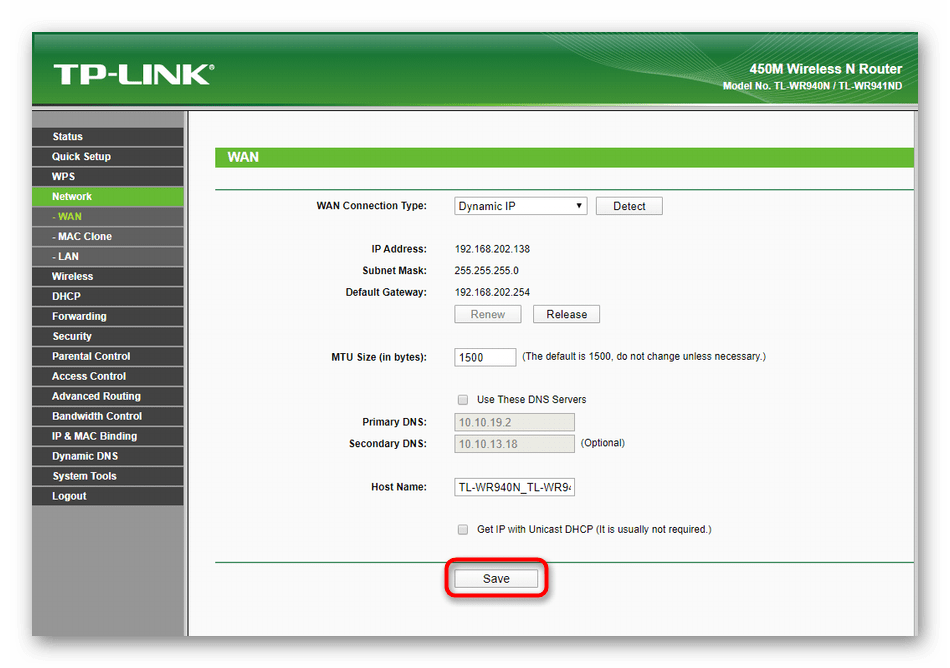Click Logout in sidebar
This screenshot has width=950, height=668.
click(108, 496)
